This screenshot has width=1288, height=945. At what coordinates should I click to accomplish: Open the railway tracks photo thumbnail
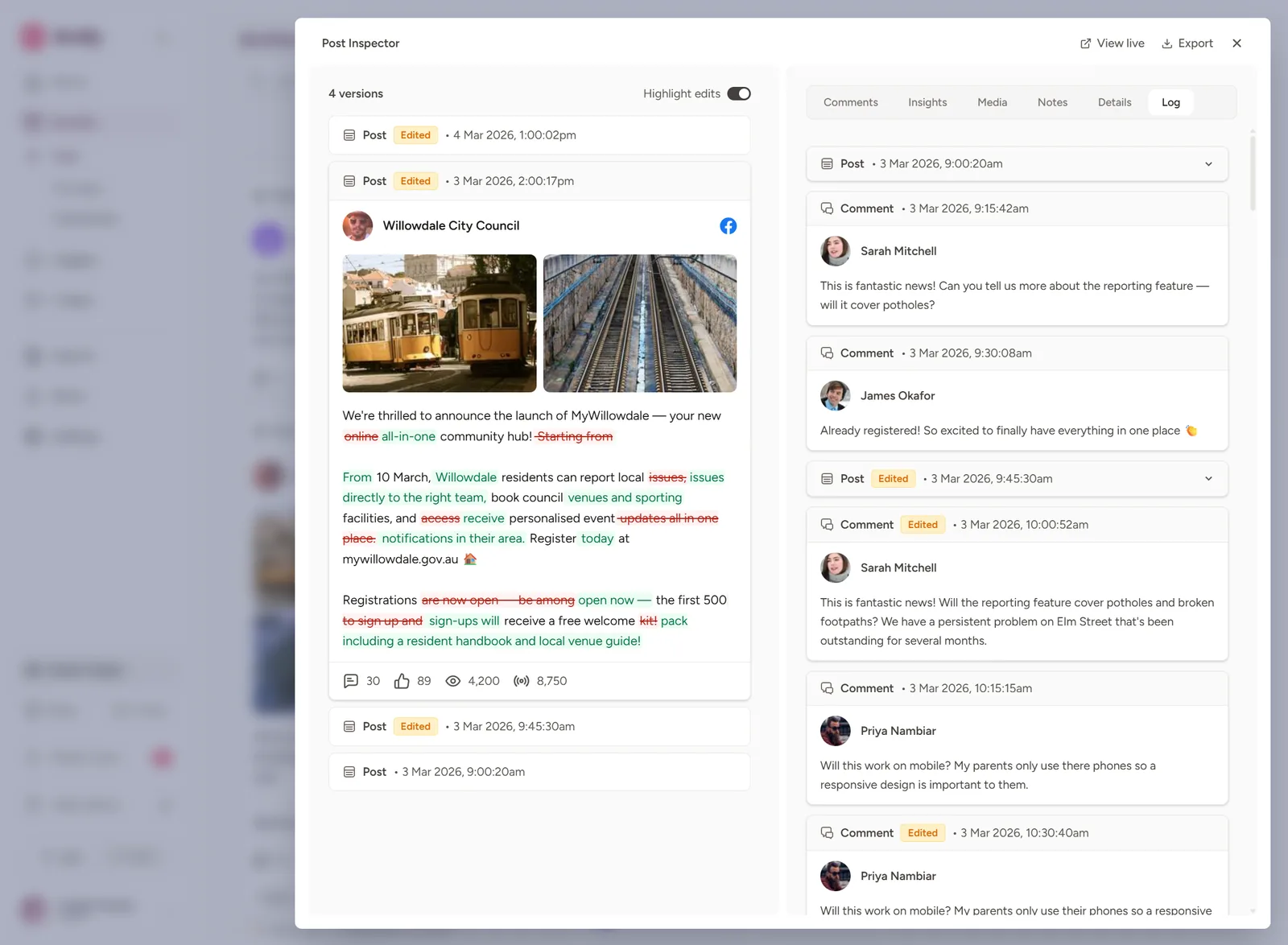640,324
